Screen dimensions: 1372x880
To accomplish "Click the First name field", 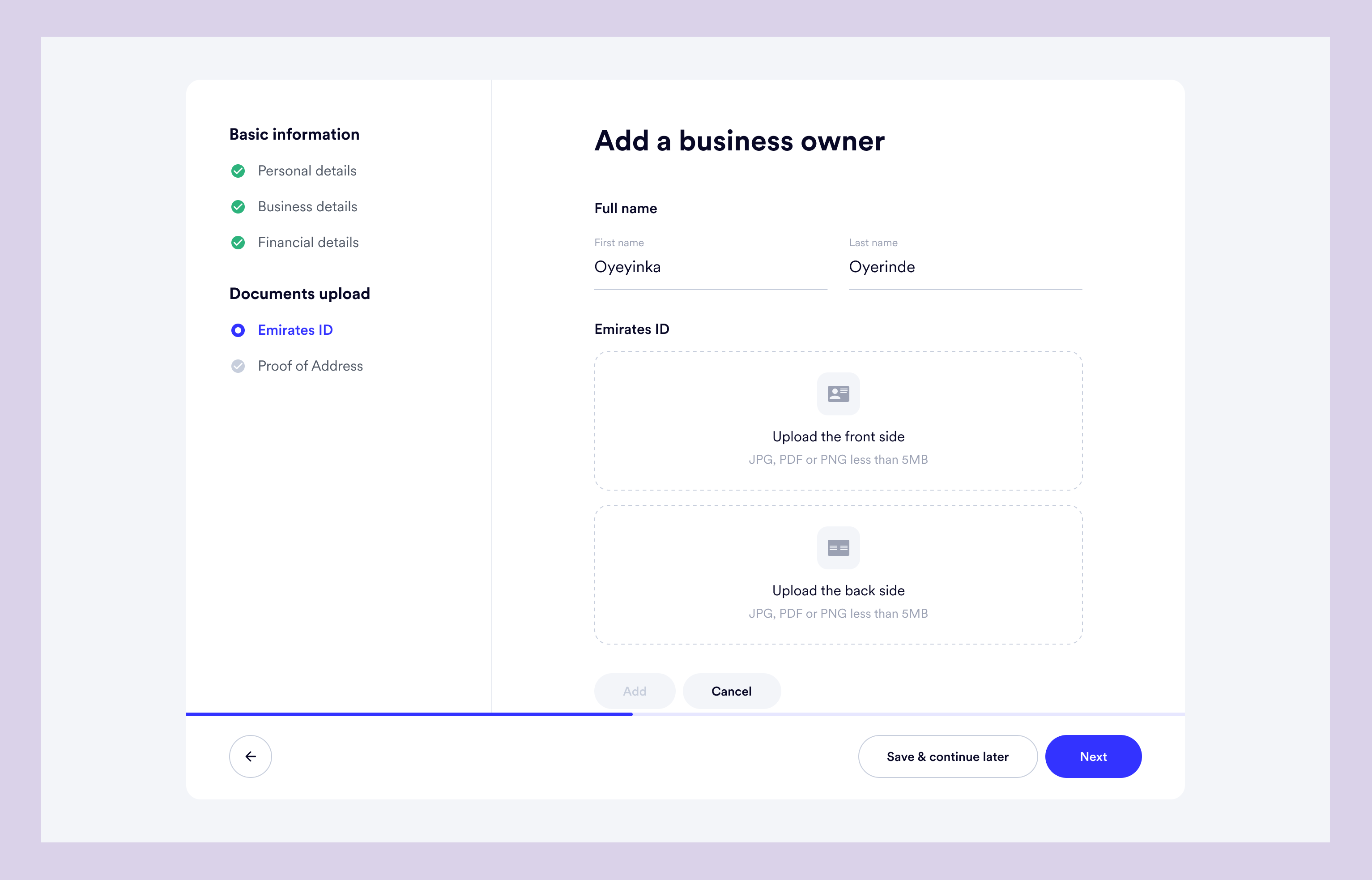I will [x=710, y=267].
